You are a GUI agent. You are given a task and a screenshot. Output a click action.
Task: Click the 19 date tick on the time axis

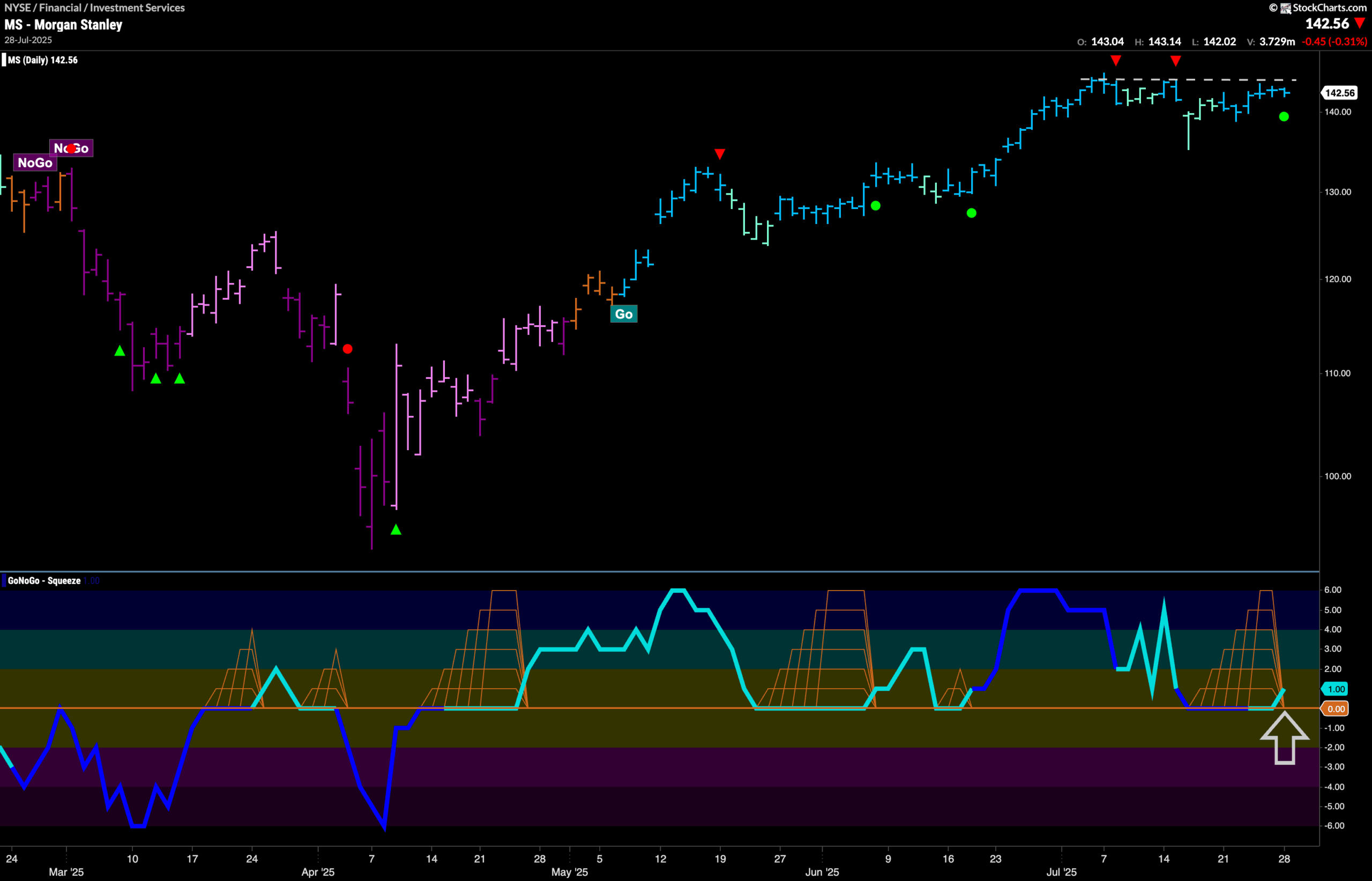(x=720, y=858)
